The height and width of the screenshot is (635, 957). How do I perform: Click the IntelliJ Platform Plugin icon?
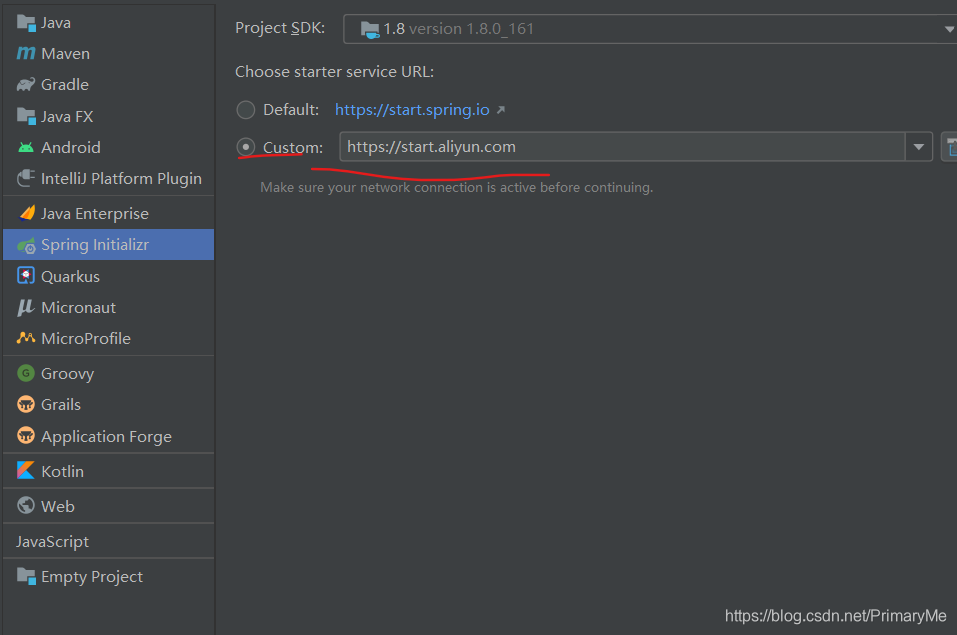tap(26, 178)
